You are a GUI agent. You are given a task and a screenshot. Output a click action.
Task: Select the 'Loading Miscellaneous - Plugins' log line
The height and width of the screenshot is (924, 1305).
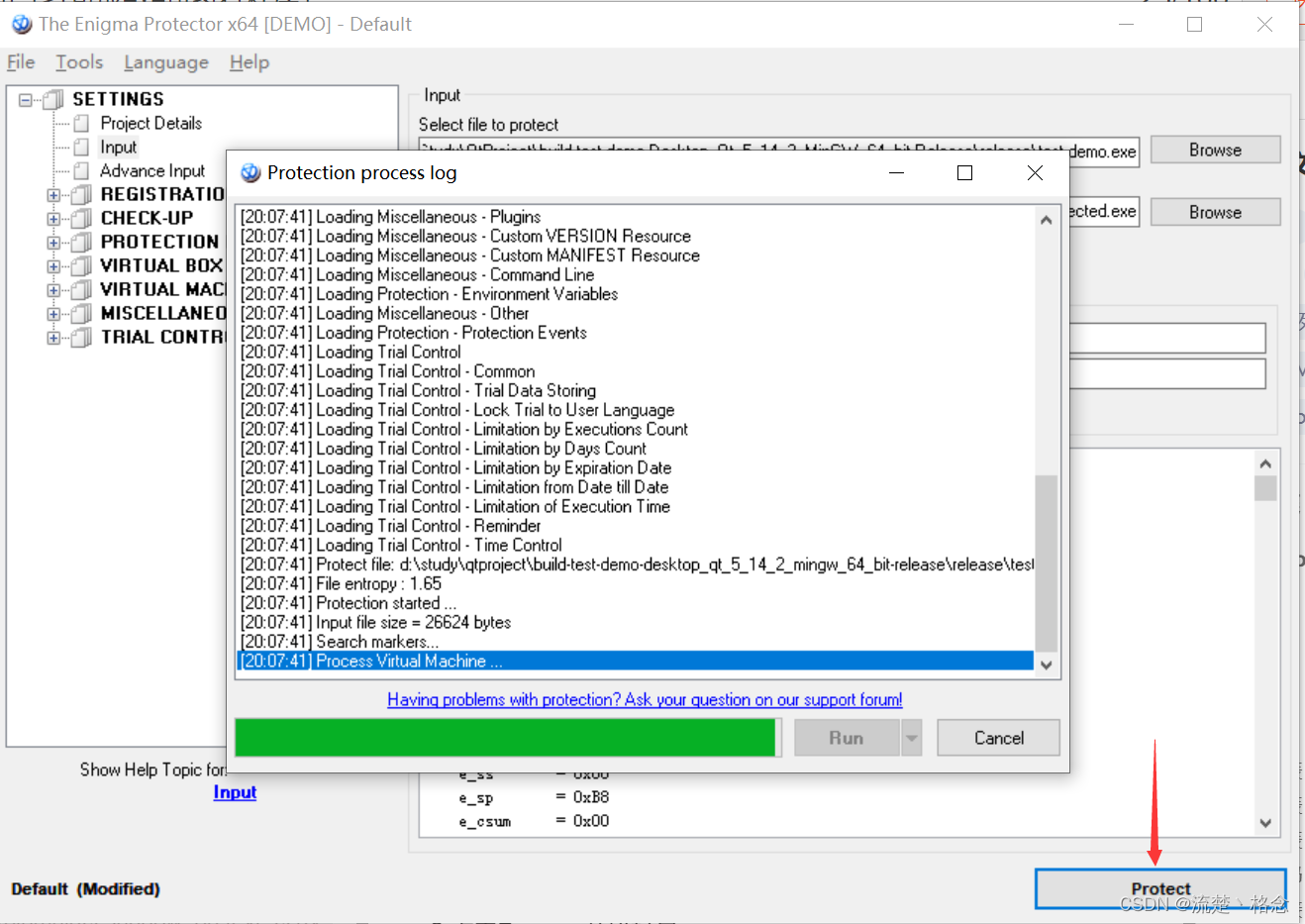(636, 217)
